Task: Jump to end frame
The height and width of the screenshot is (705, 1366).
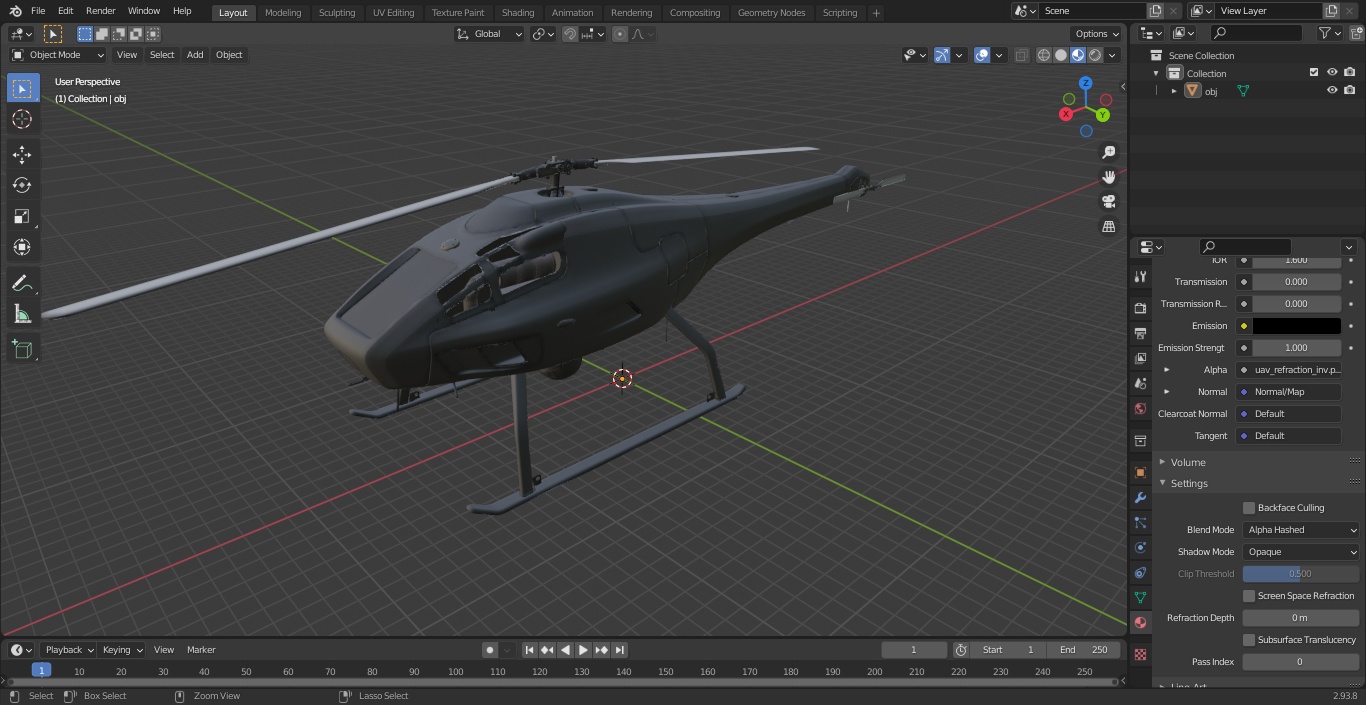Action: pyautogui.click(x=620, y=650)
